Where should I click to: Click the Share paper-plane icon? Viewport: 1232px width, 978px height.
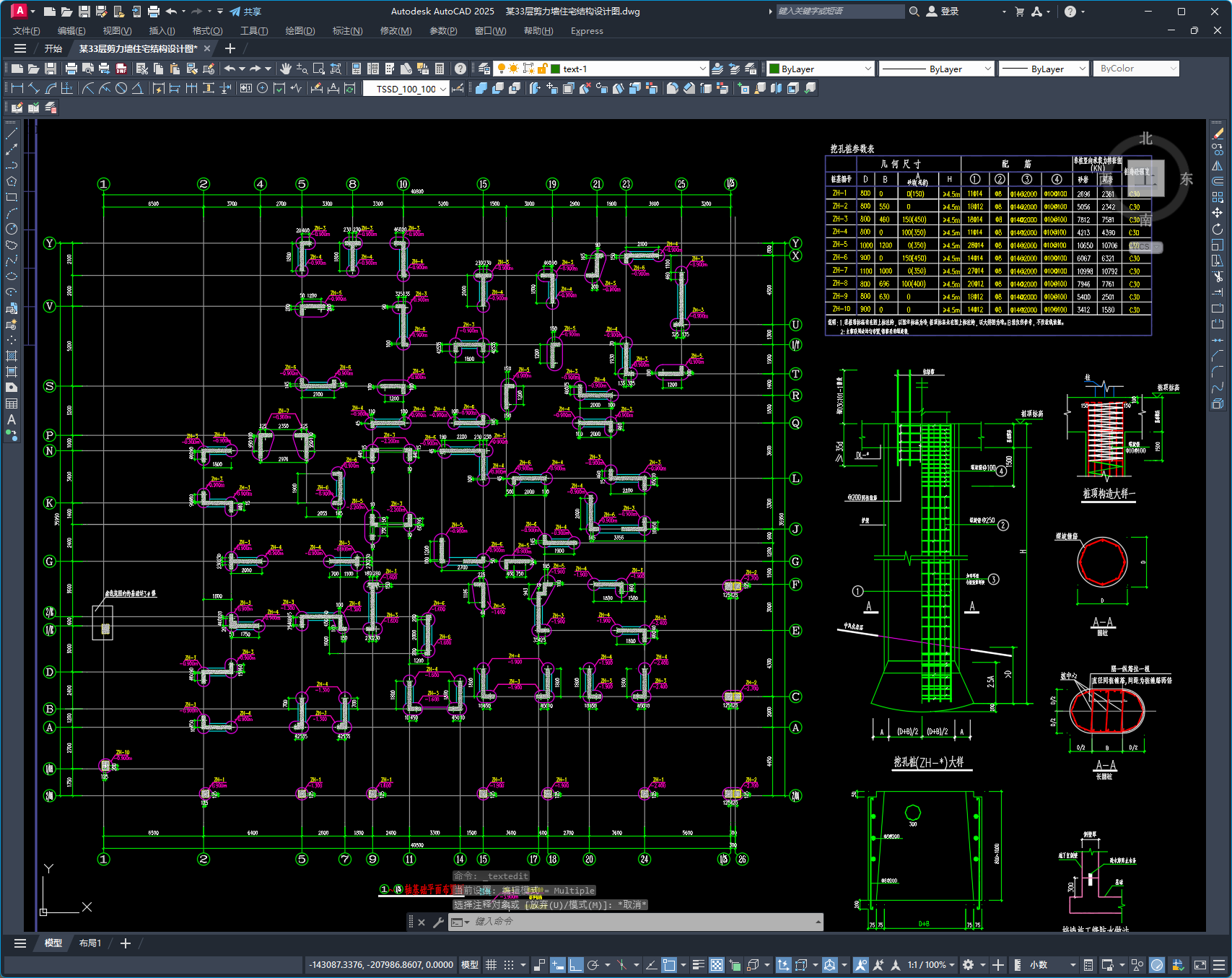pyautogui.click(x=235, y=12)
